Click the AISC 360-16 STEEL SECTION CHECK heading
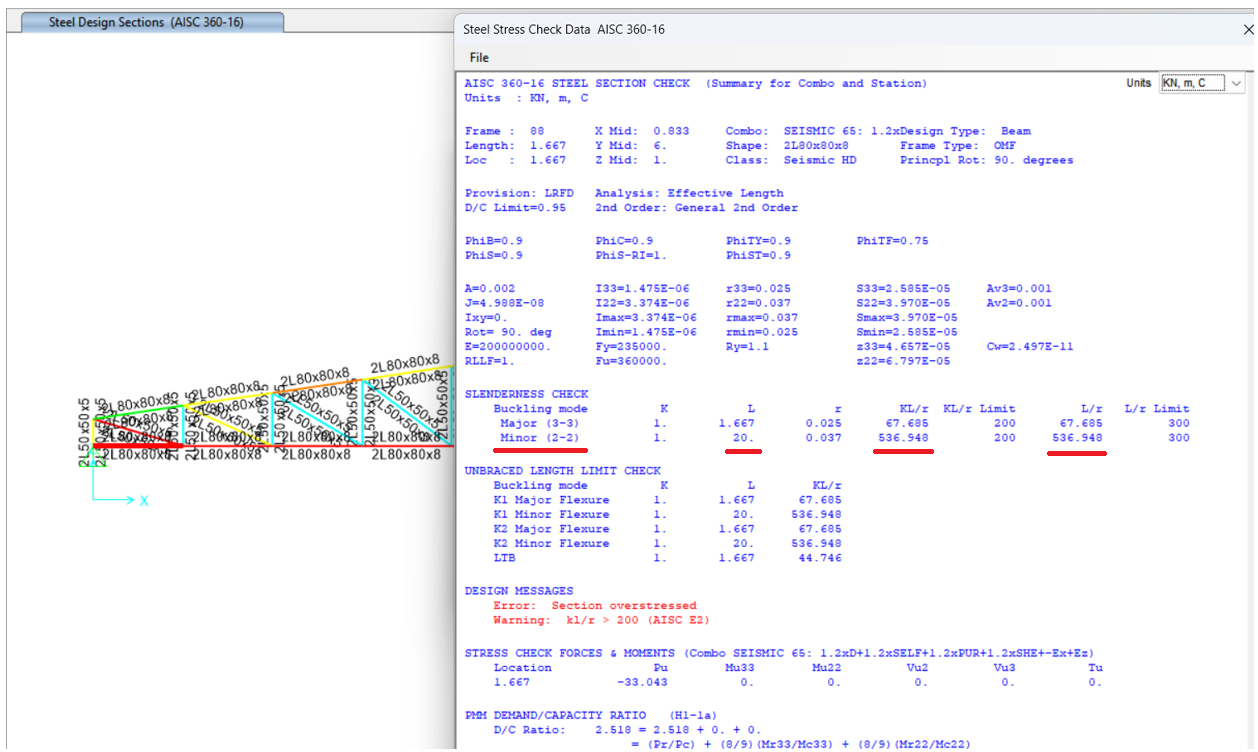The image size is (1258, 752). pos(577,84)
